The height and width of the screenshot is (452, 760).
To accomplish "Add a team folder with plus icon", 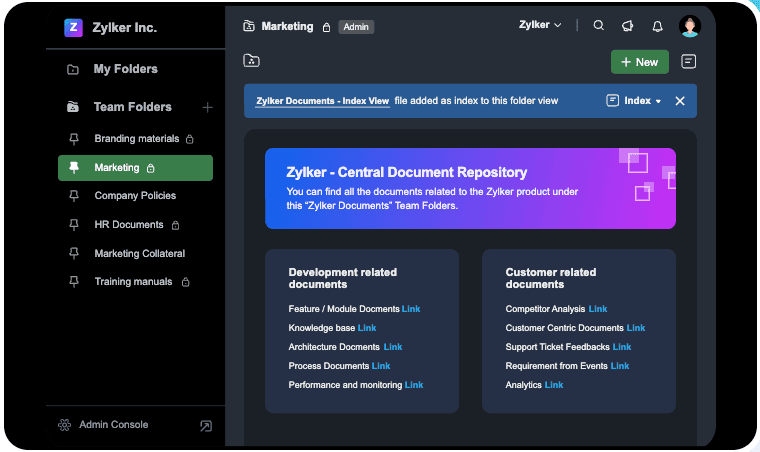I will coord(207,107).
